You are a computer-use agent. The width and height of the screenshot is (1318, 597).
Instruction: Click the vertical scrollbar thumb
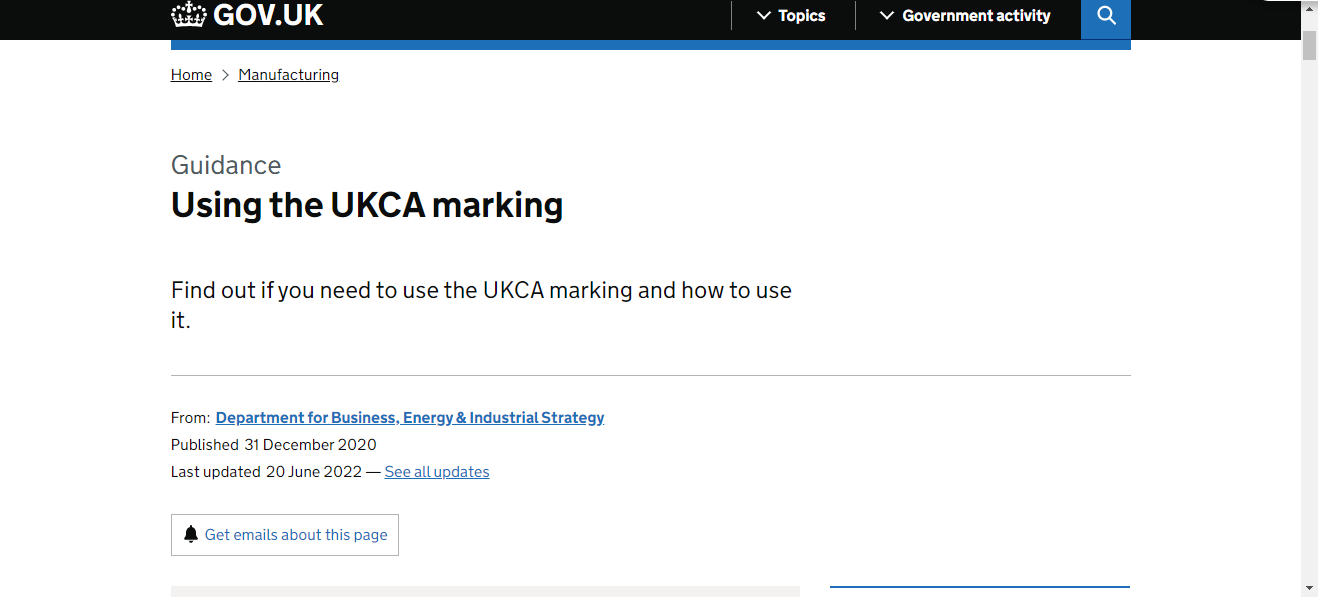[x=1309, y=45]
